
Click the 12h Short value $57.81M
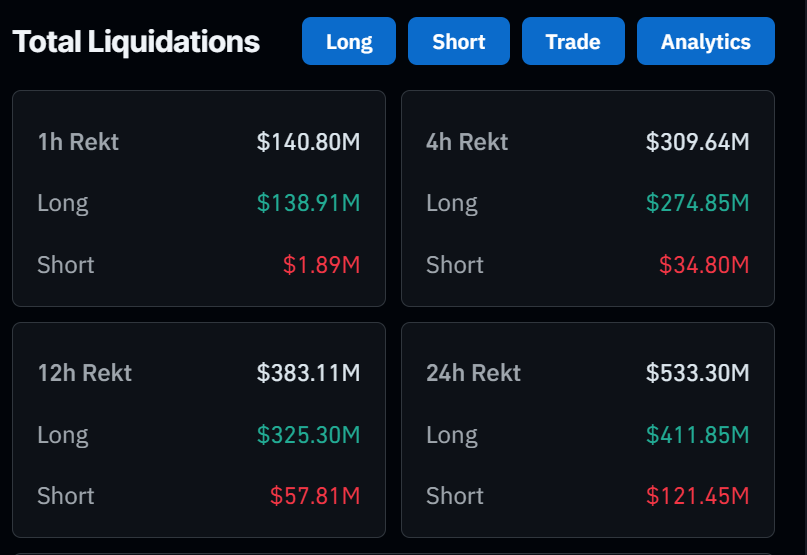tap(315, 496)
